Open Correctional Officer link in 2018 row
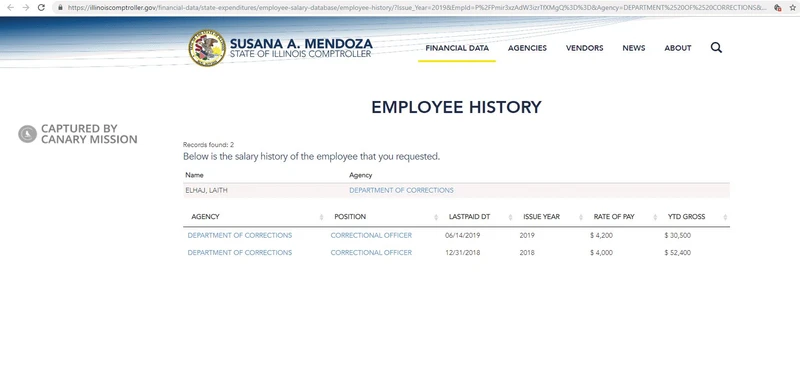 pos(371,253)
